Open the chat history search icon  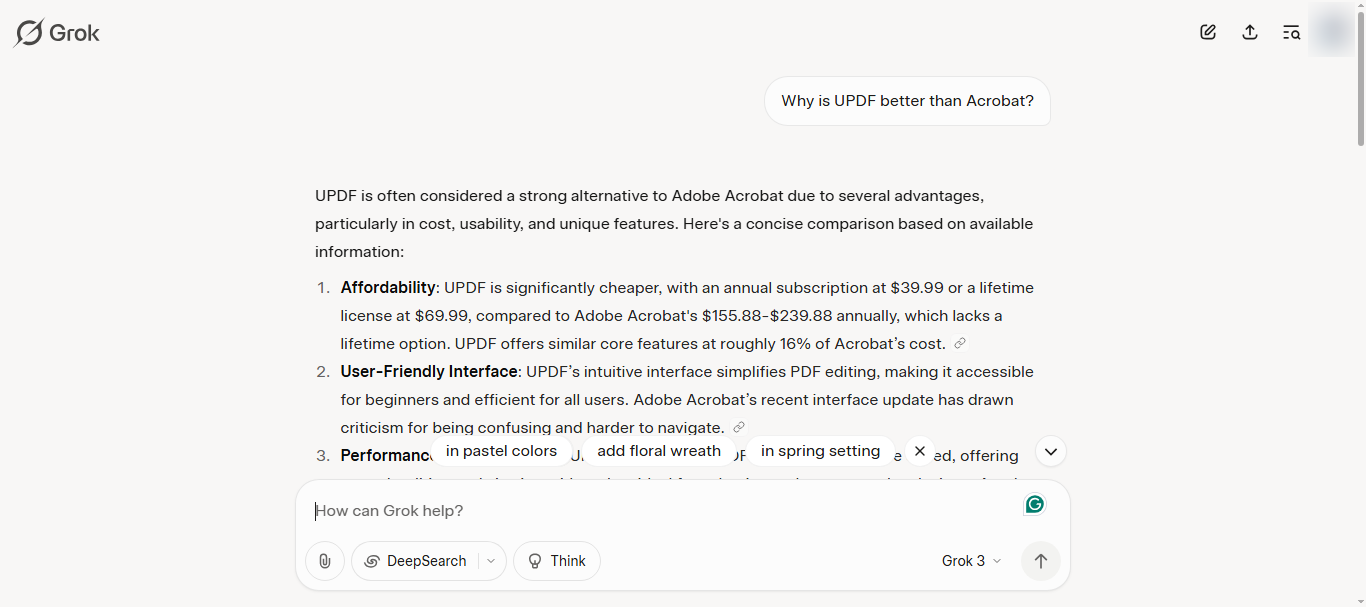(x=1292, y=32)
